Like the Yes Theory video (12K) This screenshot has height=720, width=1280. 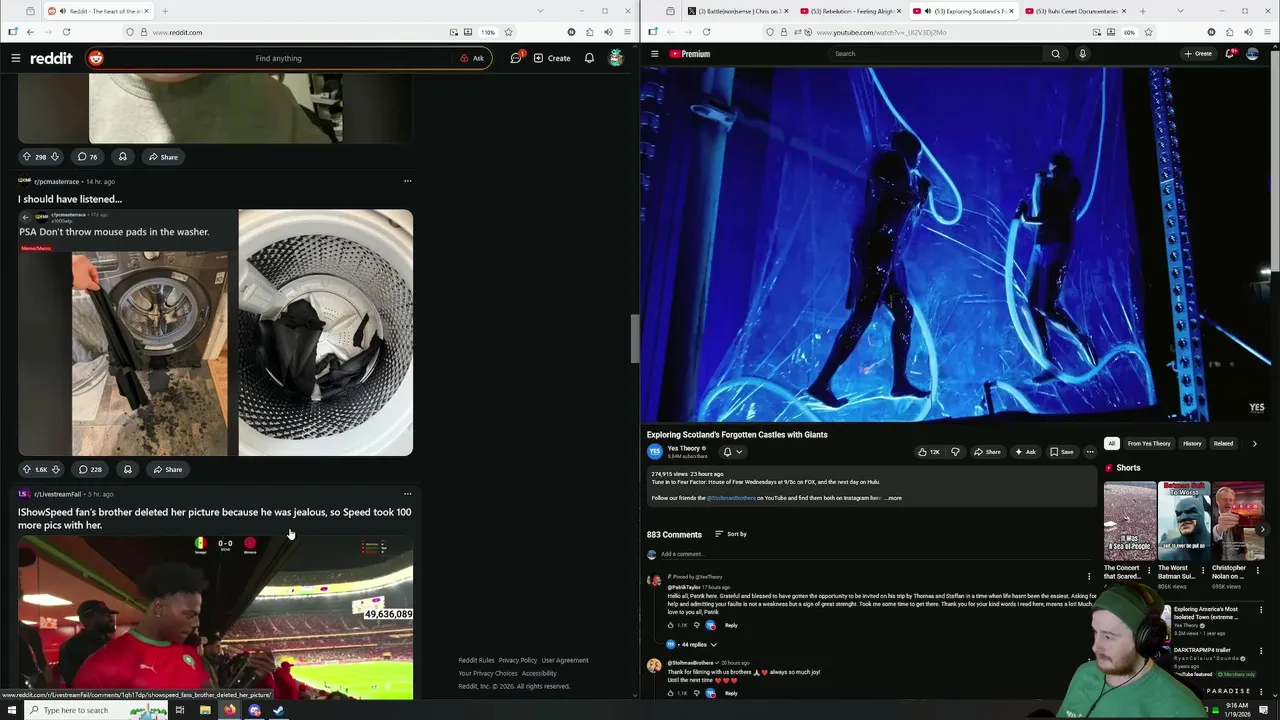929,452
